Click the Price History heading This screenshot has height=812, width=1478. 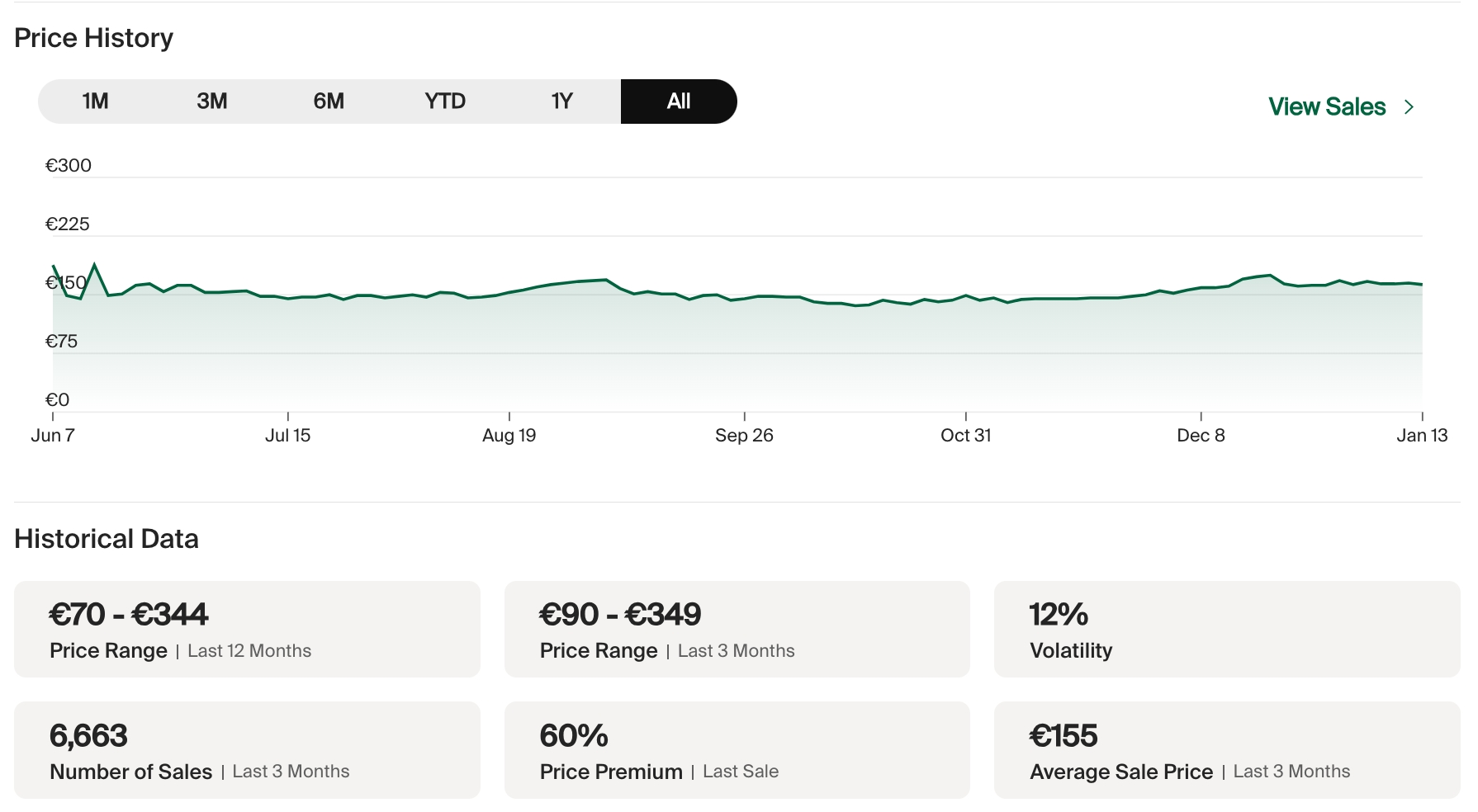click(94, 38)
